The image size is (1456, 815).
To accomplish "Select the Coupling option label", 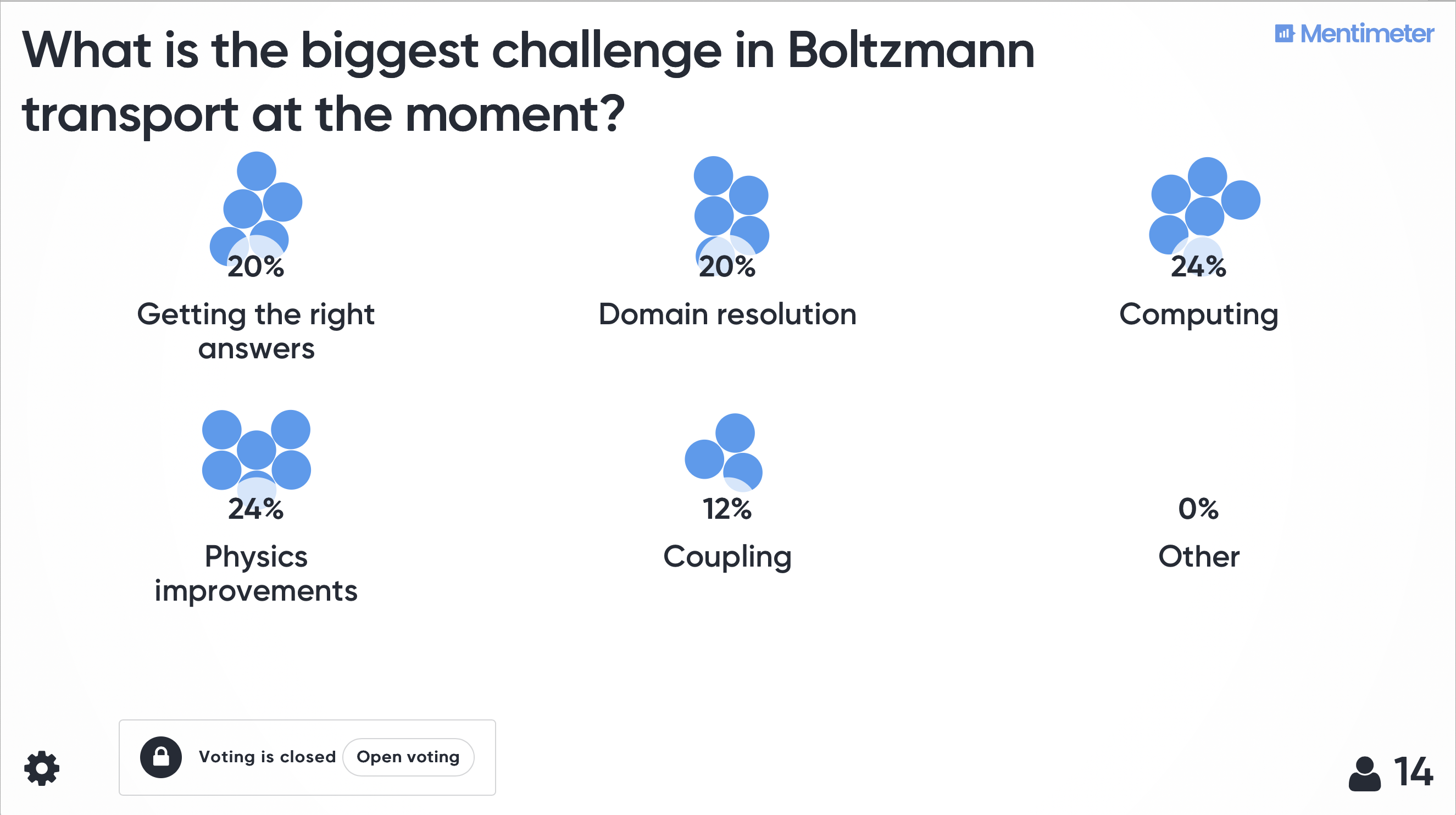I will (x=727, y=557).
